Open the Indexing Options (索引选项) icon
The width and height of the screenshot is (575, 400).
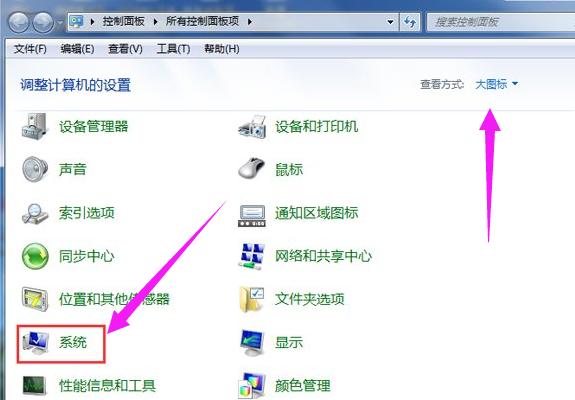point(35,213)
